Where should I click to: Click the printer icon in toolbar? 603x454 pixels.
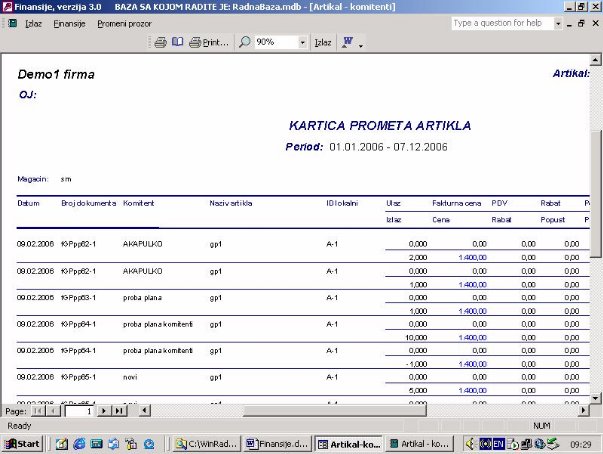point(160,43)
